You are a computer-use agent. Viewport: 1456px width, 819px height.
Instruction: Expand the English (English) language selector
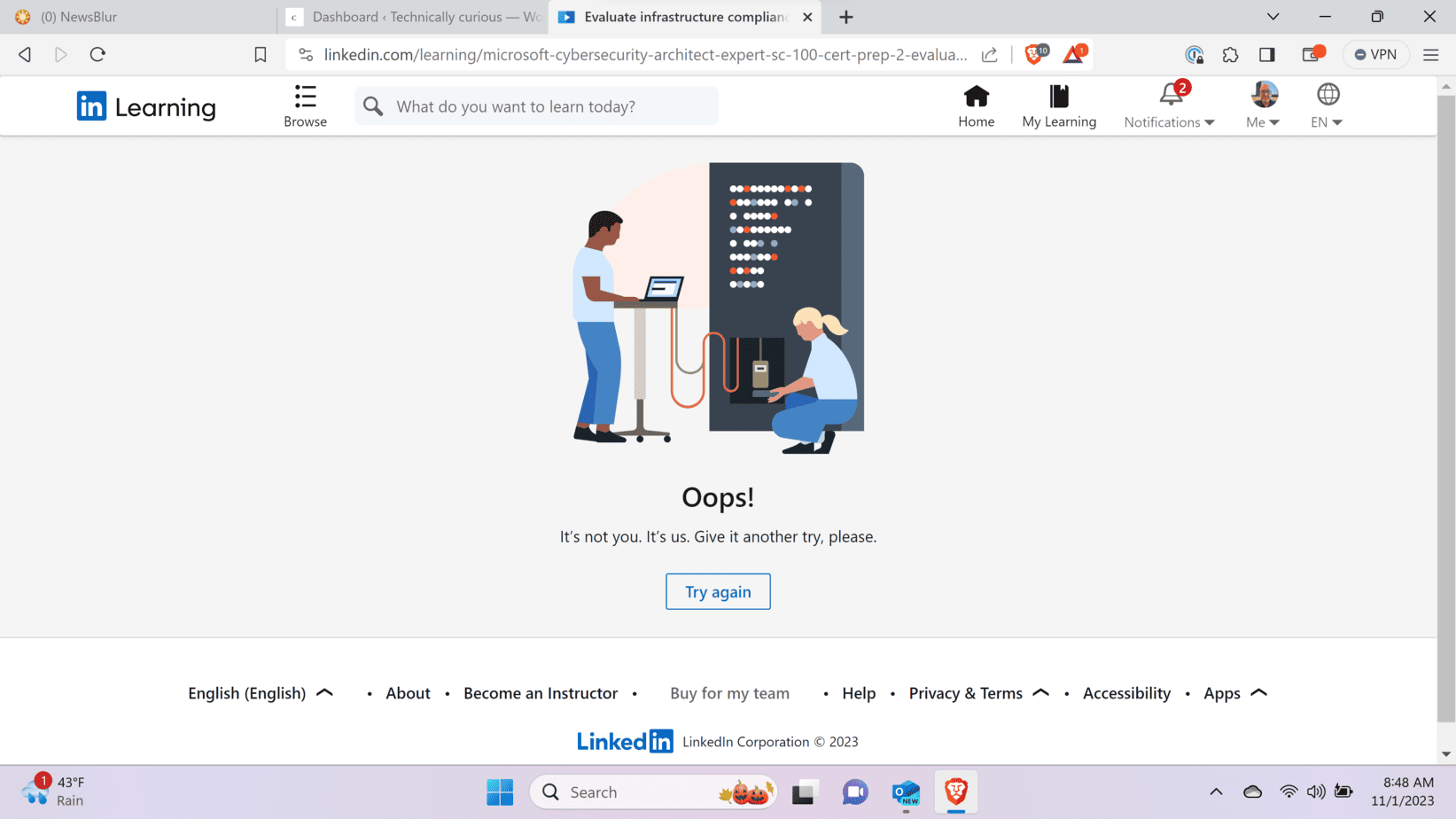[260, 693]
